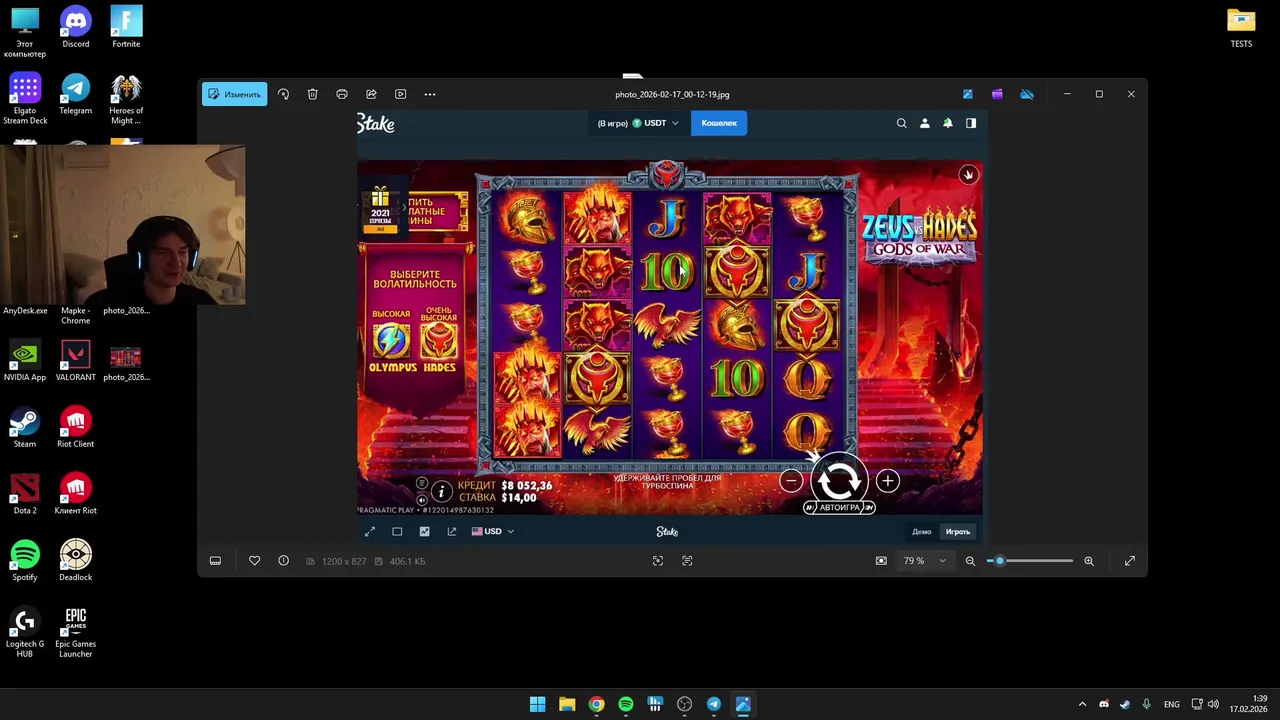Open Logitech G HUB desktop shortcut
1280x720 pixels.
coord(25,632)
